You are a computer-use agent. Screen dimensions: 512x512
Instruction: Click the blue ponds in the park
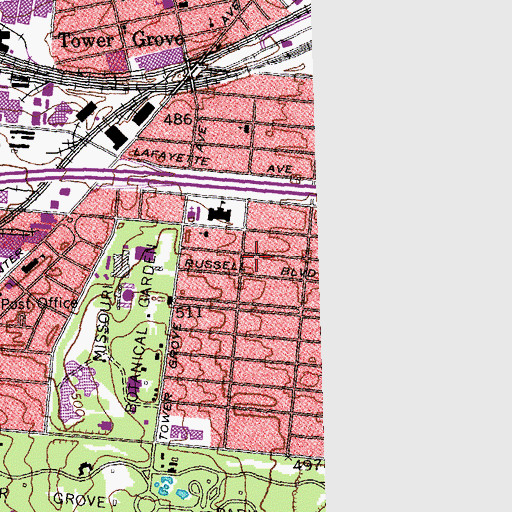[x=172, y=488]
